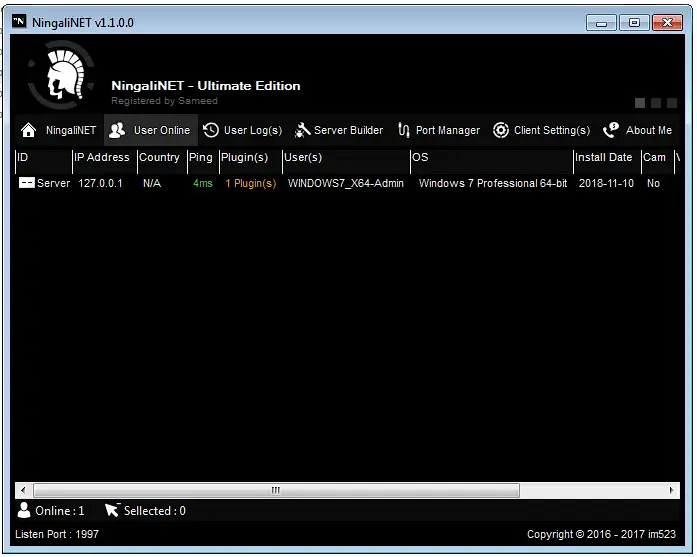Click the NingaliNET spartan helmet logo
697x557 pixels.
pyautogui.click(x=61, y=75)
